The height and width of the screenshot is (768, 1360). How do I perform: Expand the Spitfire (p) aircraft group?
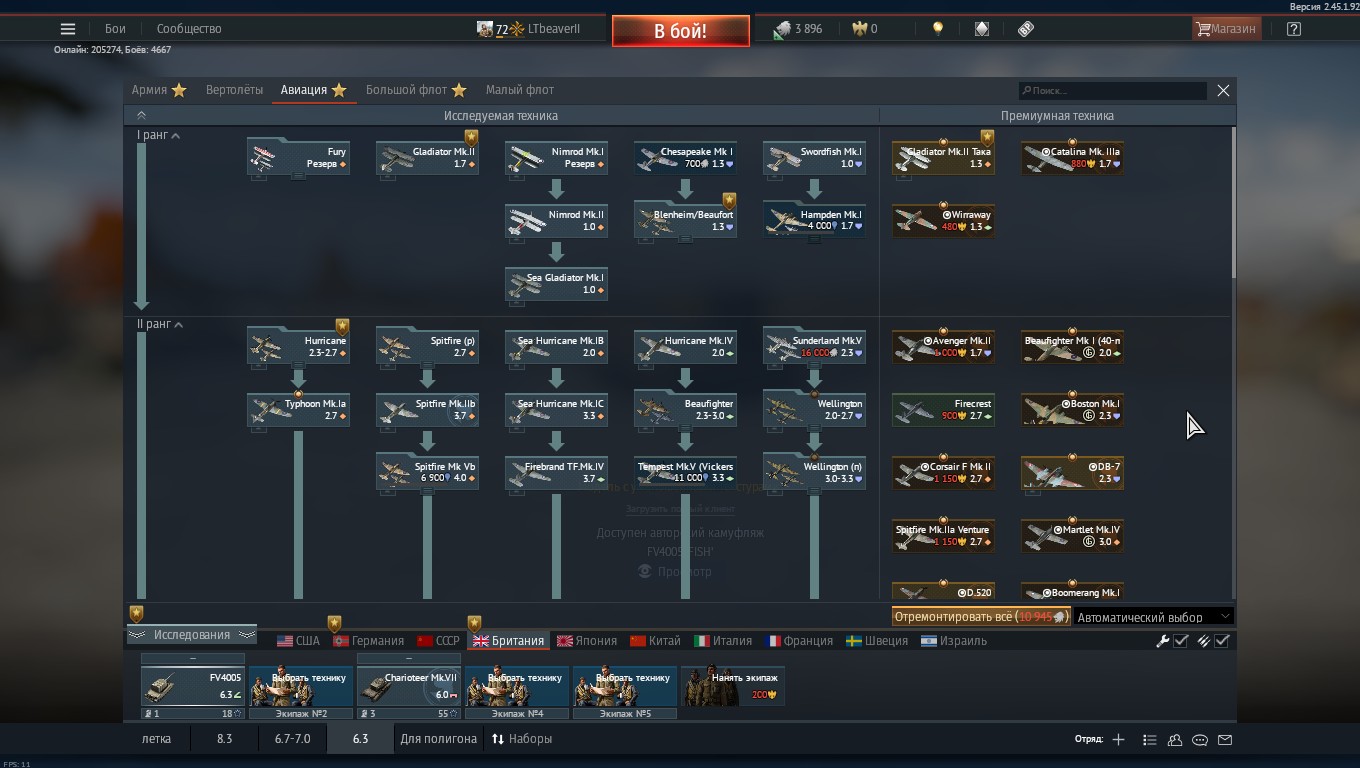click(427, 347)
